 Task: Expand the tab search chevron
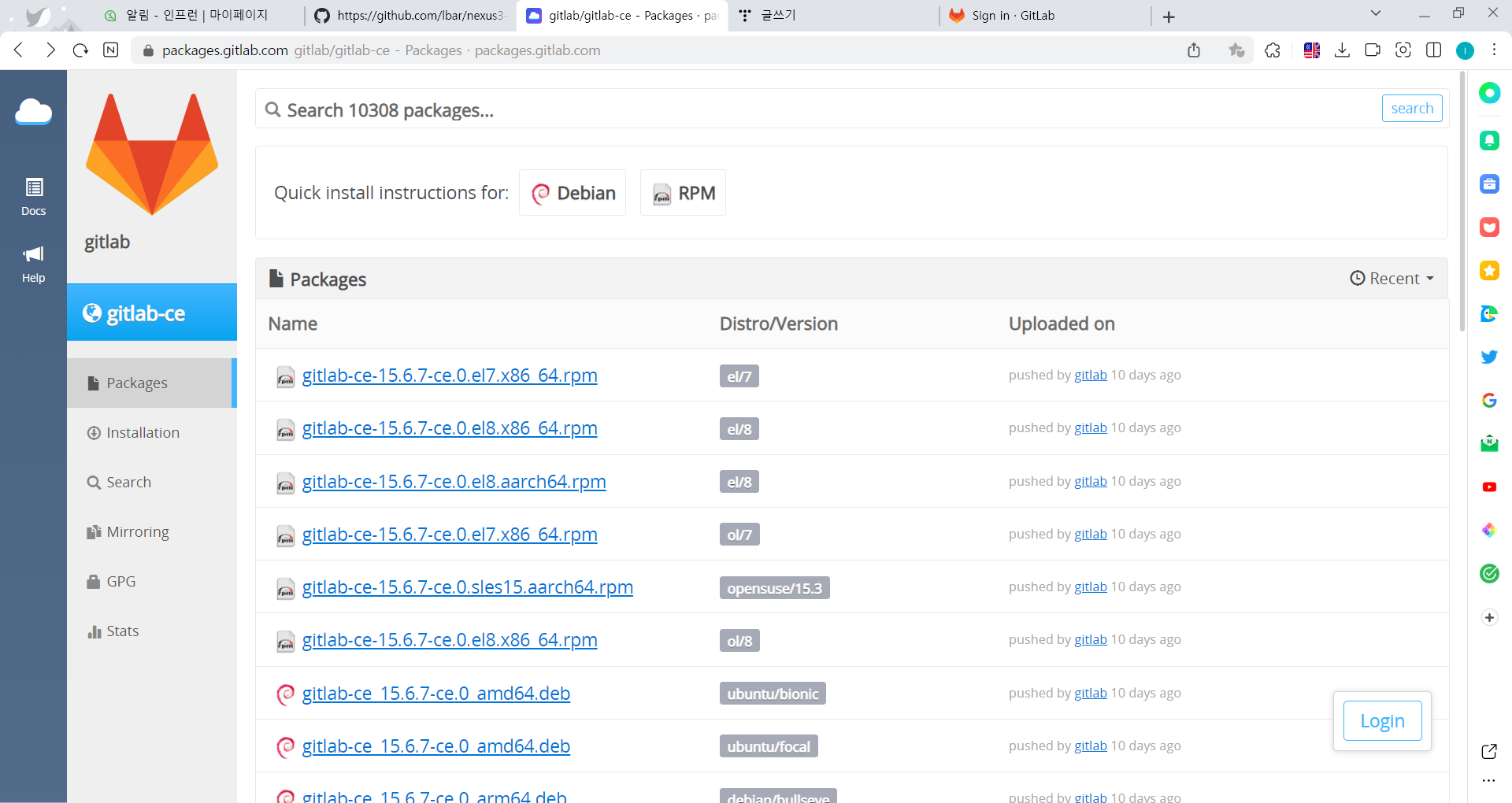1376,13
